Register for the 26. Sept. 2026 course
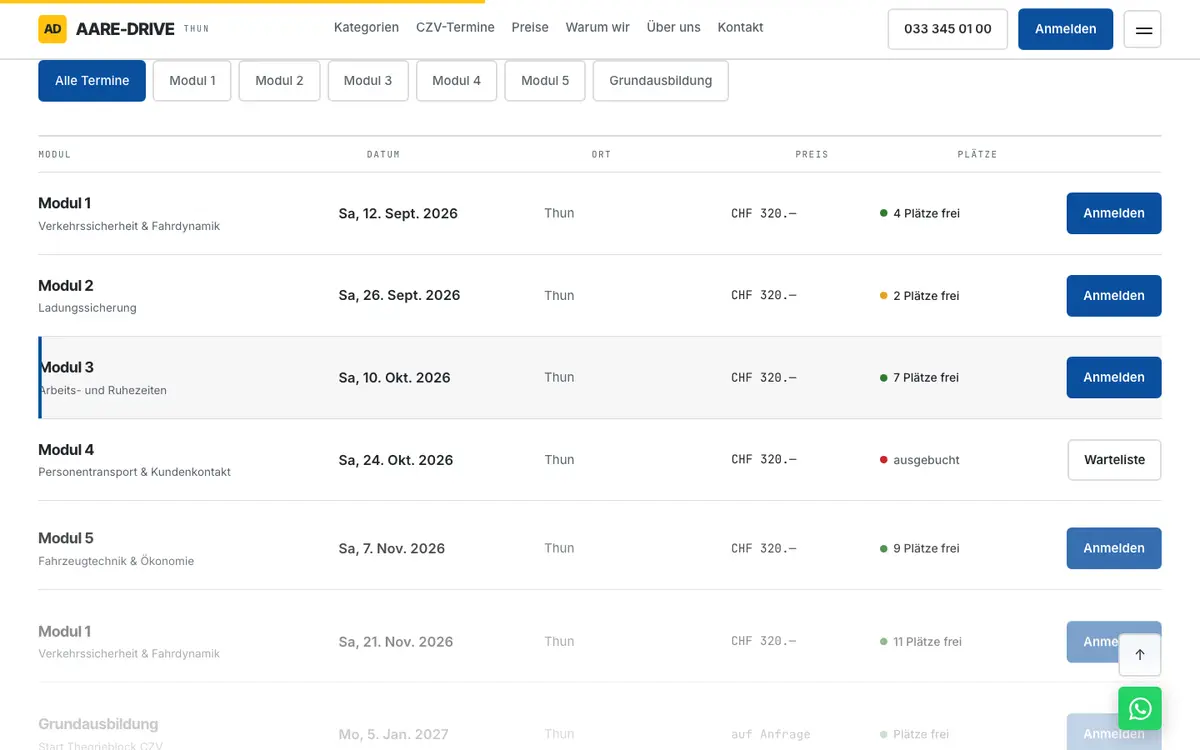This screenshot has width=1200, height=750. tap(1114, 296)
